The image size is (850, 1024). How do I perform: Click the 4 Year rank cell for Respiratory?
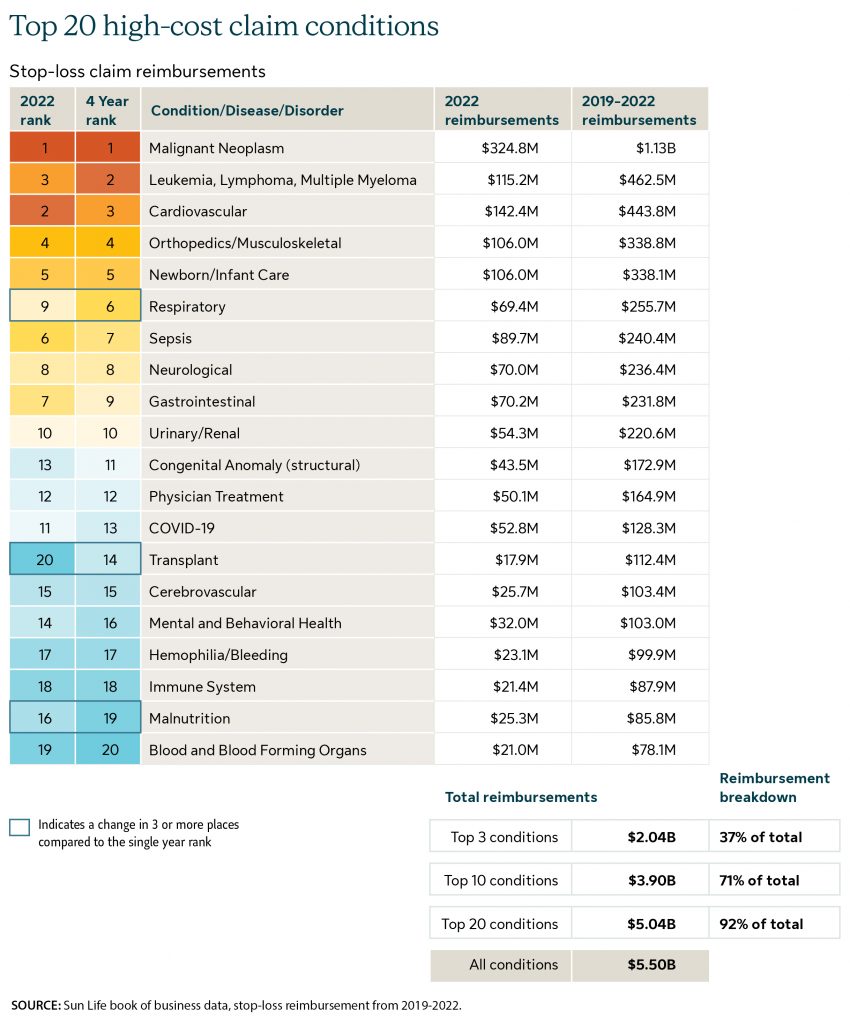click(x=108, y=306)
